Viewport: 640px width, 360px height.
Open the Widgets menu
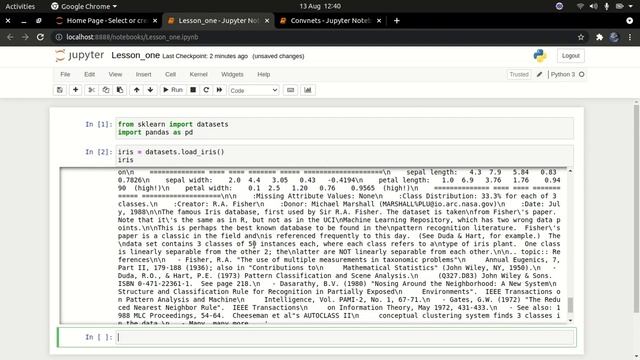[232, 74]
